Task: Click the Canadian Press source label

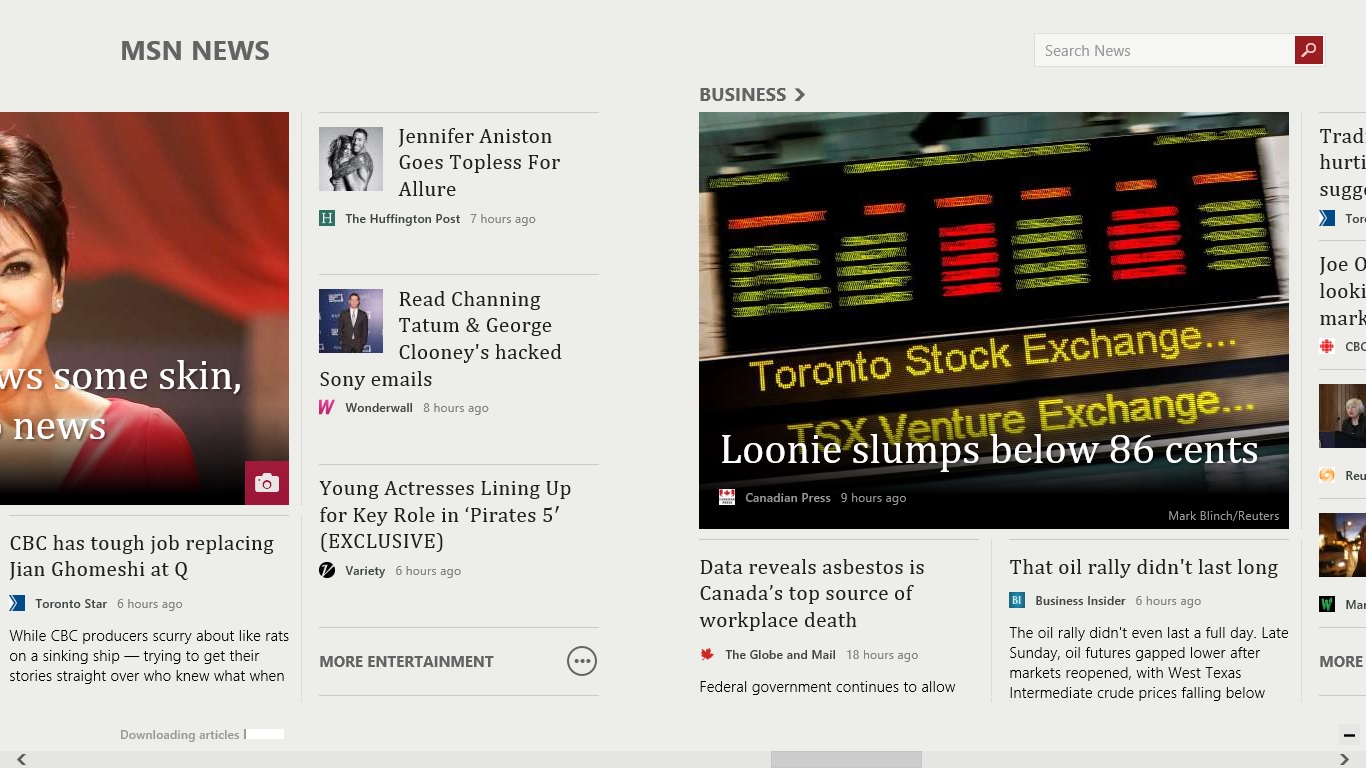Action: point(787,497)
